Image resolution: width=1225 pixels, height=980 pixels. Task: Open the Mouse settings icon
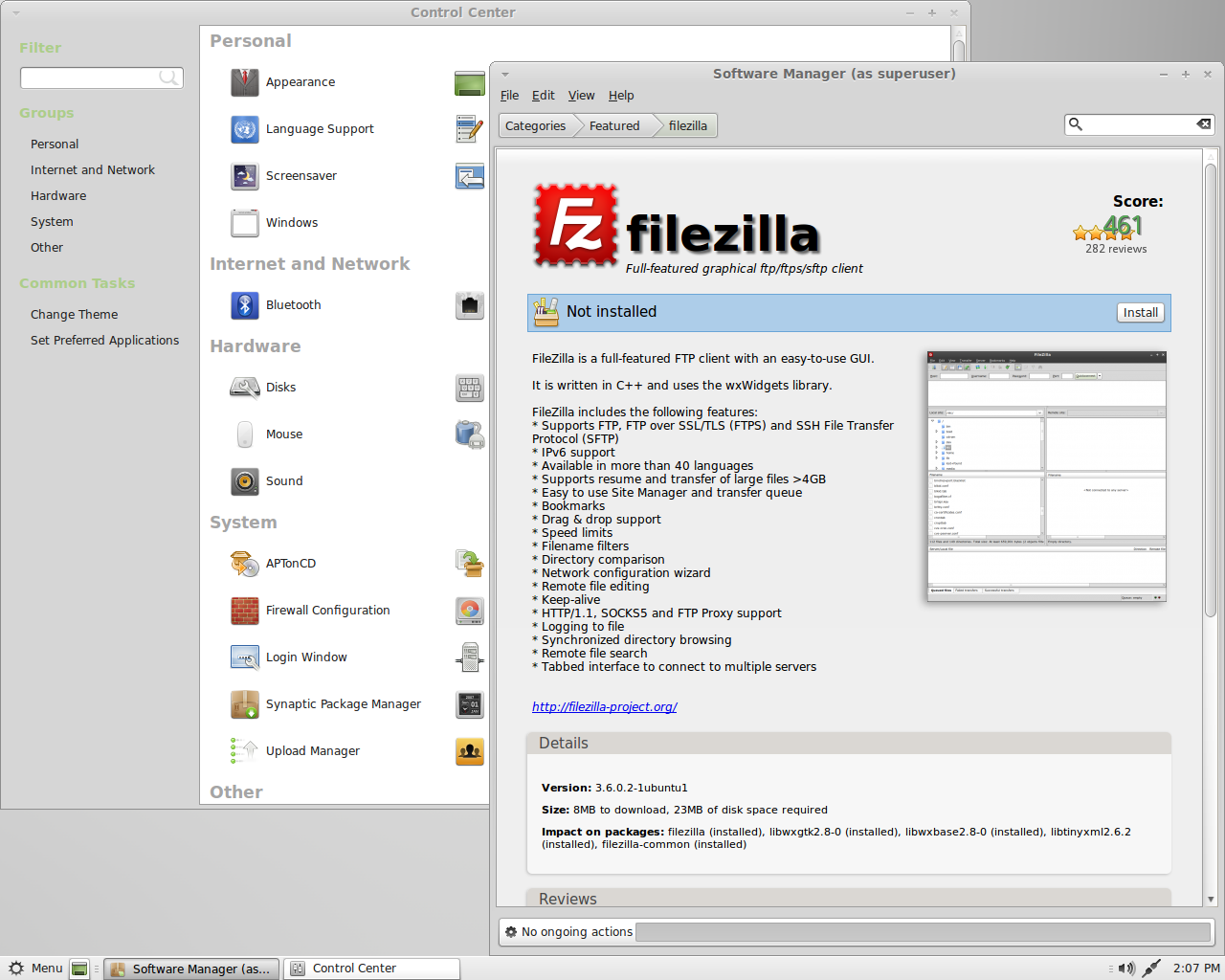(x=245, y=434)
